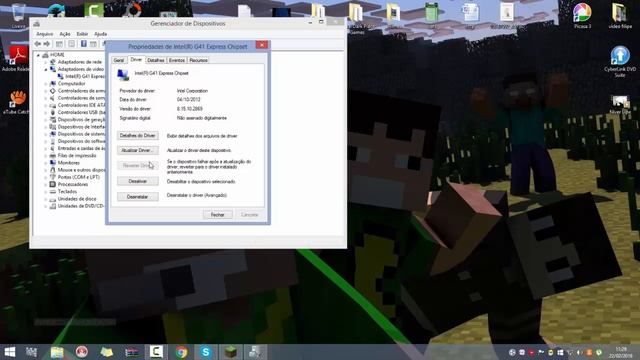Open Minecraft from the taskbar

231,352
